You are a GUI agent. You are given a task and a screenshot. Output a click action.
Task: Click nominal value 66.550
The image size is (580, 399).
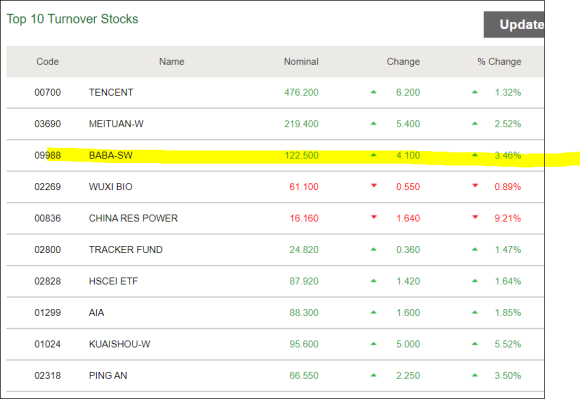[x=304, y=375]
